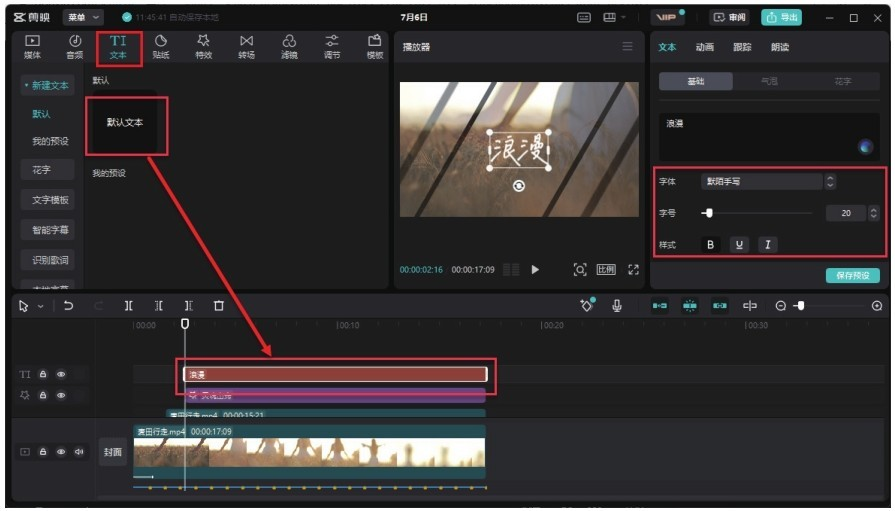This screenshot has width=895, height=511.
Task: Open the 菜单 dropdown menu
Action: 83,18
